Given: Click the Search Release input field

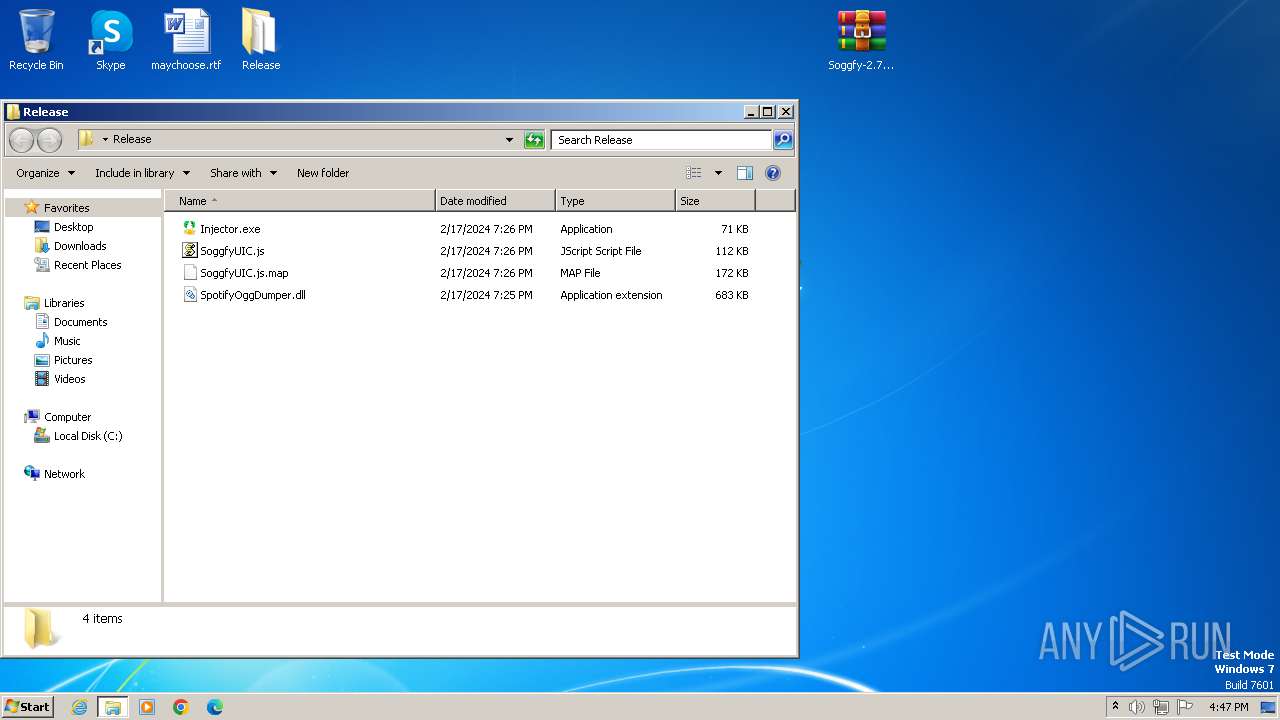Looking at the screenshot, I should [661, 140].
